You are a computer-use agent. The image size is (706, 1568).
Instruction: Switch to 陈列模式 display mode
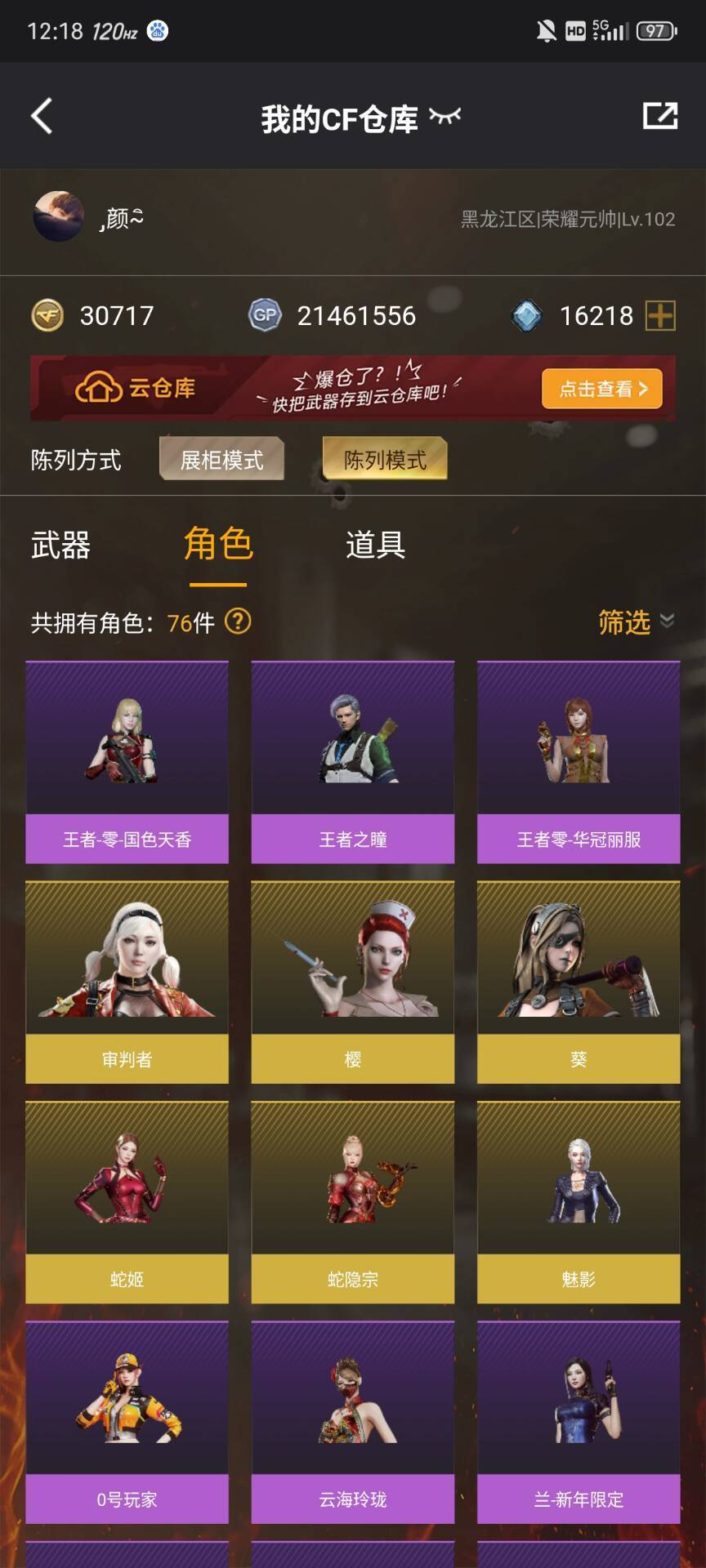[x=385, y=459]
